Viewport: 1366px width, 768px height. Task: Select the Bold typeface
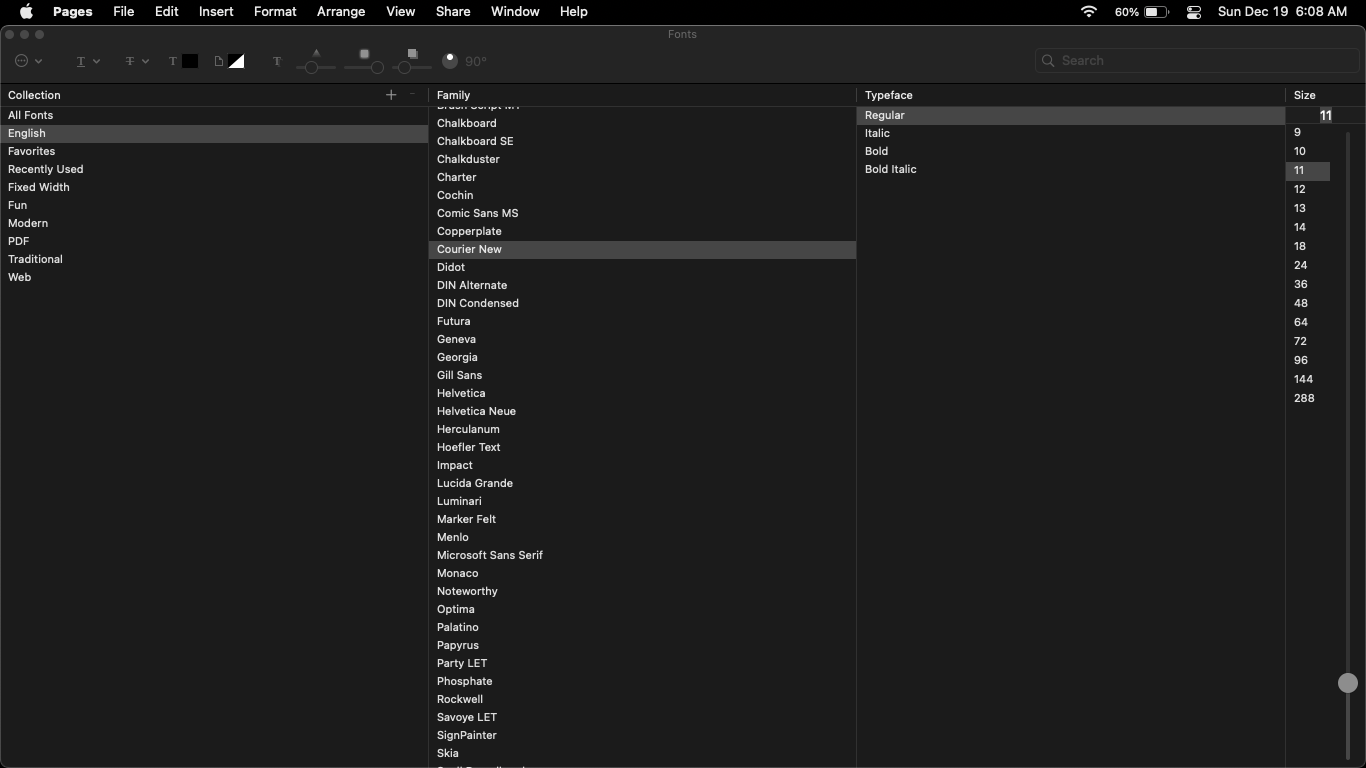(1071, 151)
